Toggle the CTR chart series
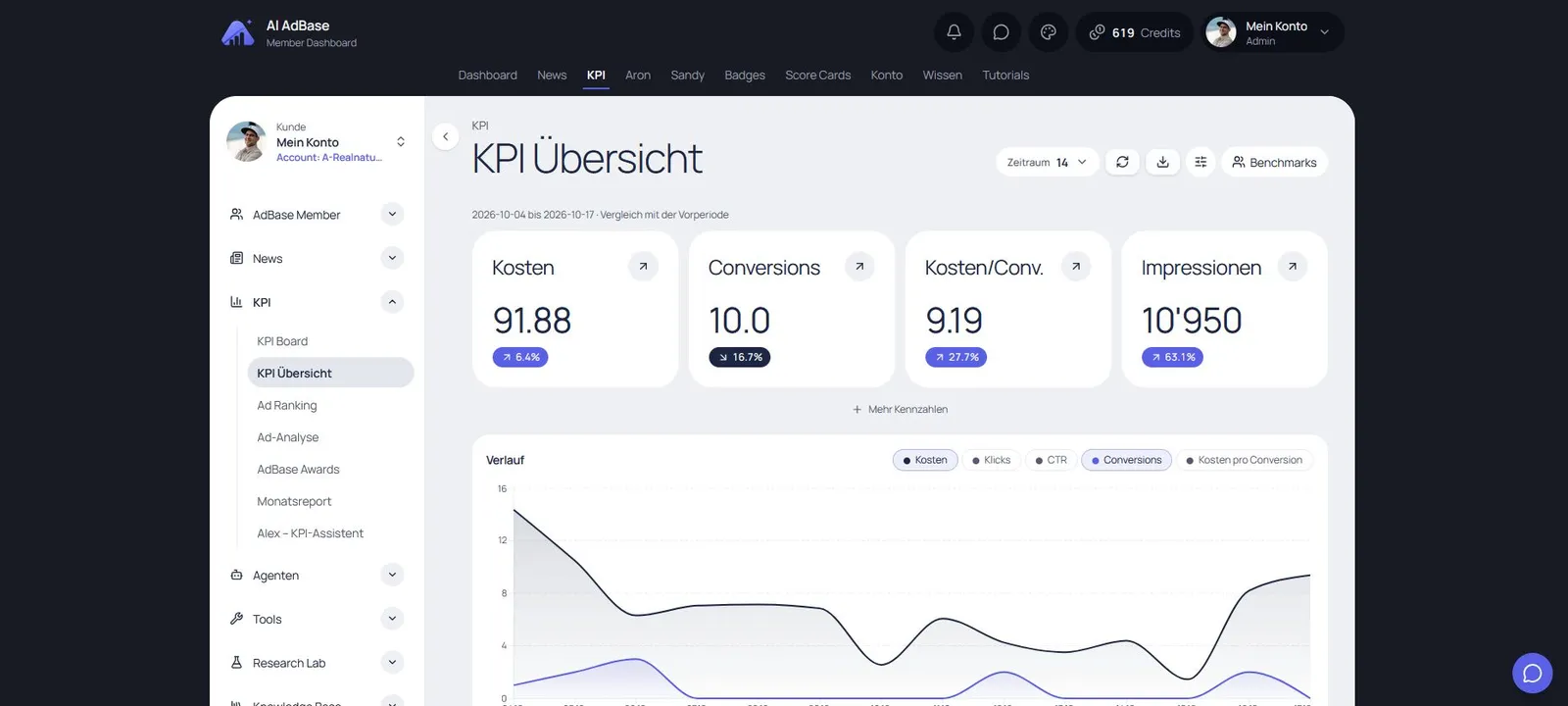This screenshot has height=706, width=1568. pyautogui.click(x=1051, y=460)
